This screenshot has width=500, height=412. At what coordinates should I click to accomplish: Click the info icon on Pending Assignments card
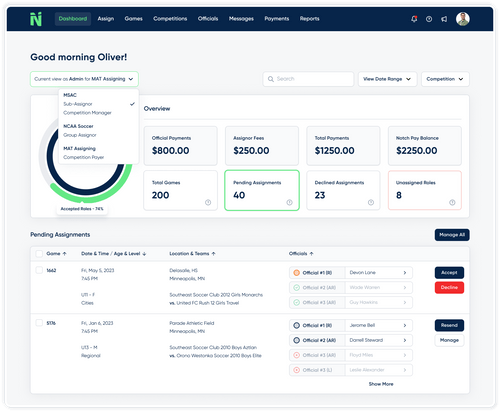click(289, 202)
